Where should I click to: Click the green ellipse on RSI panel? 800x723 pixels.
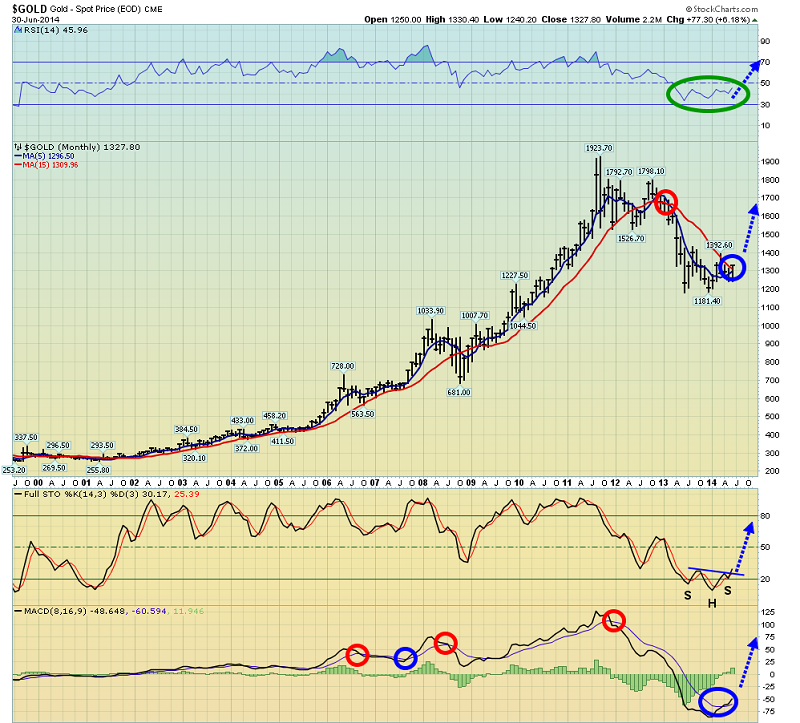click(708, 93)
